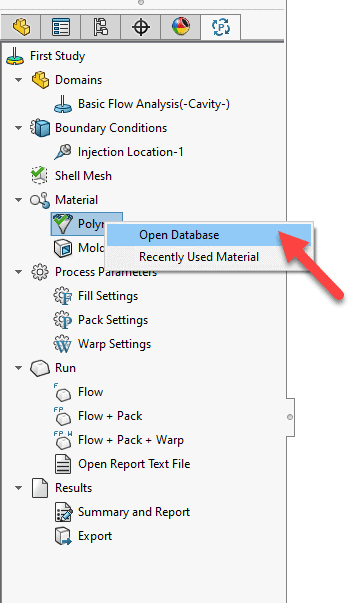Viewport: 360px width, 603px height.
Task: Click the Polymer funnel icon
Action: tap(63, 224)
